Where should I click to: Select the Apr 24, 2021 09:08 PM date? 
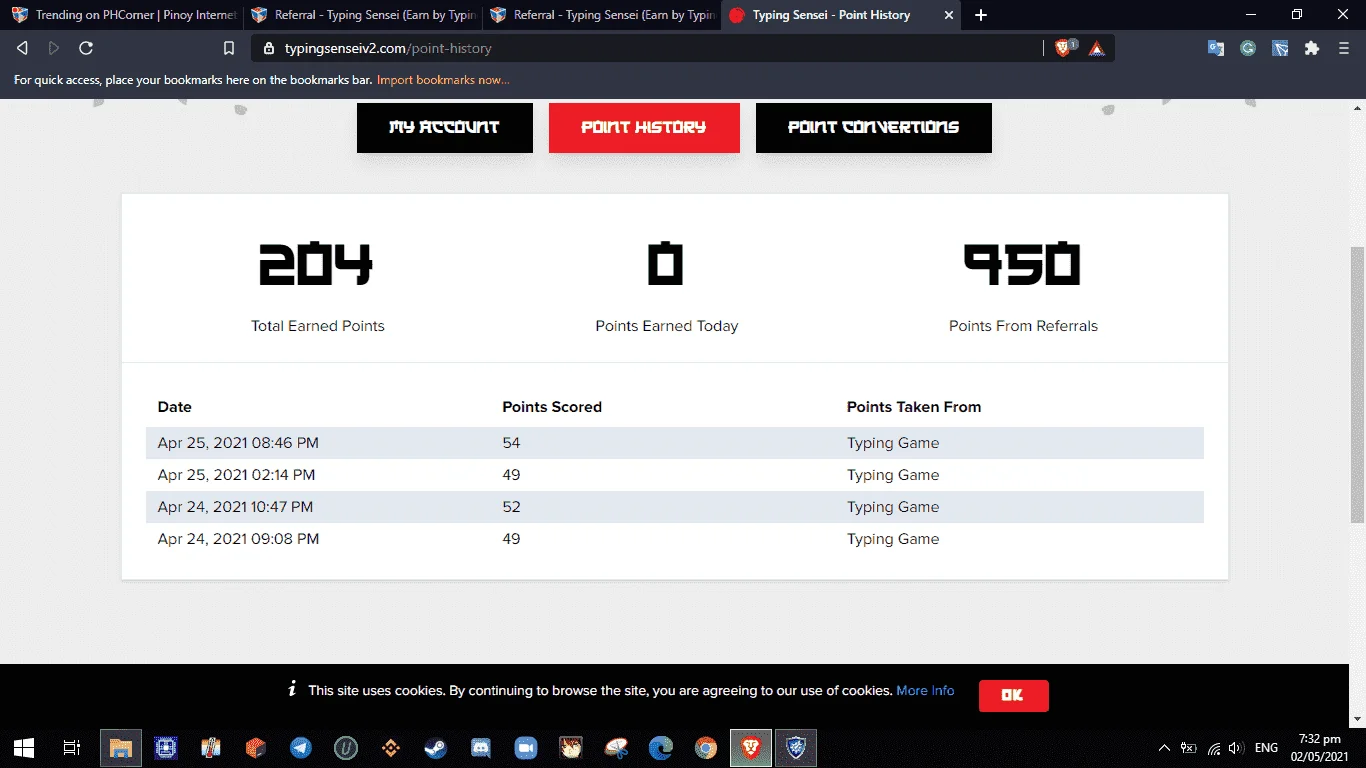pyautogui.click(x=238, y=539)
